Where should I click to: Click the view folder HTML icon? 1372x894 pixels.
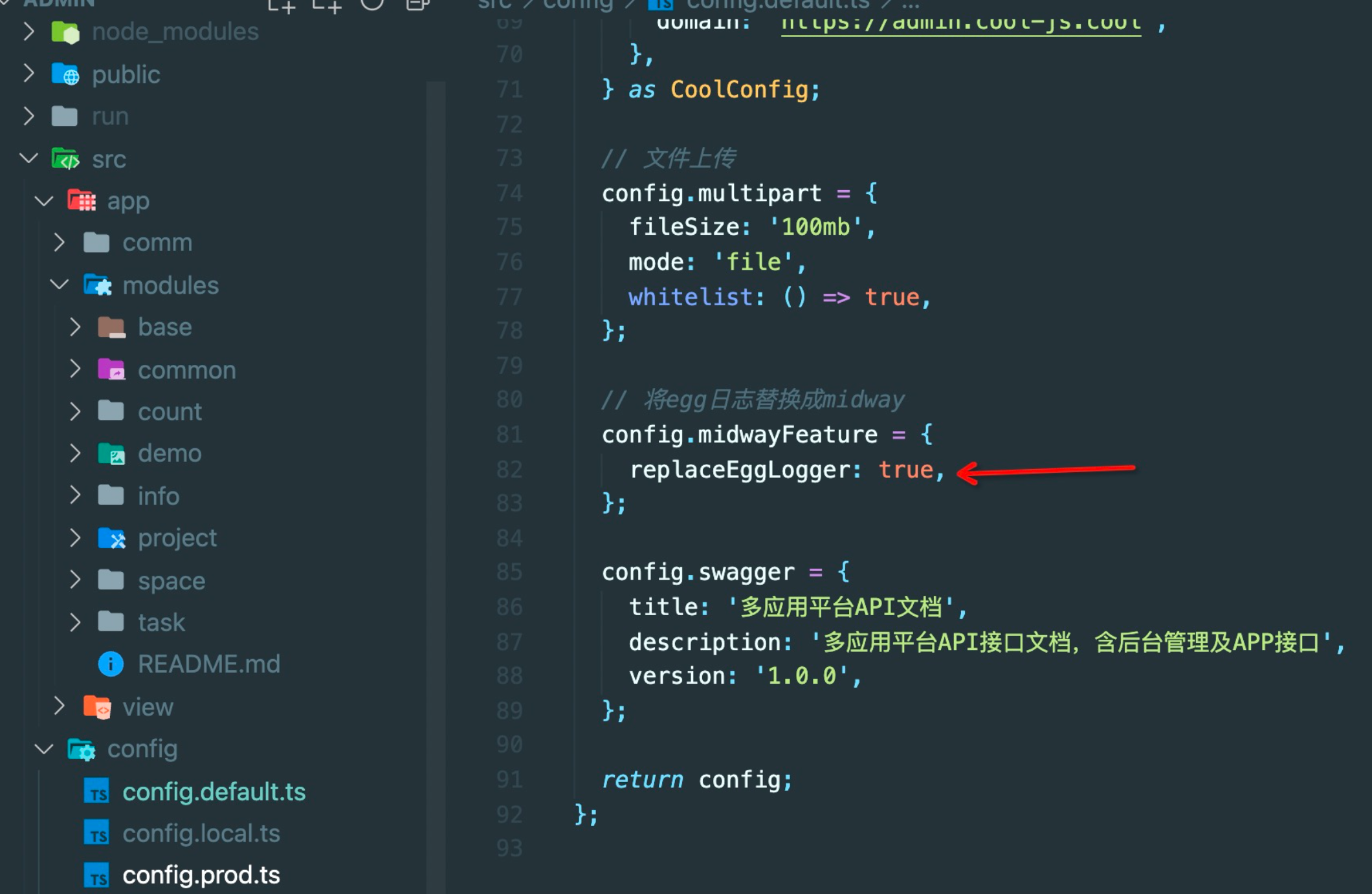pos(97,706)
